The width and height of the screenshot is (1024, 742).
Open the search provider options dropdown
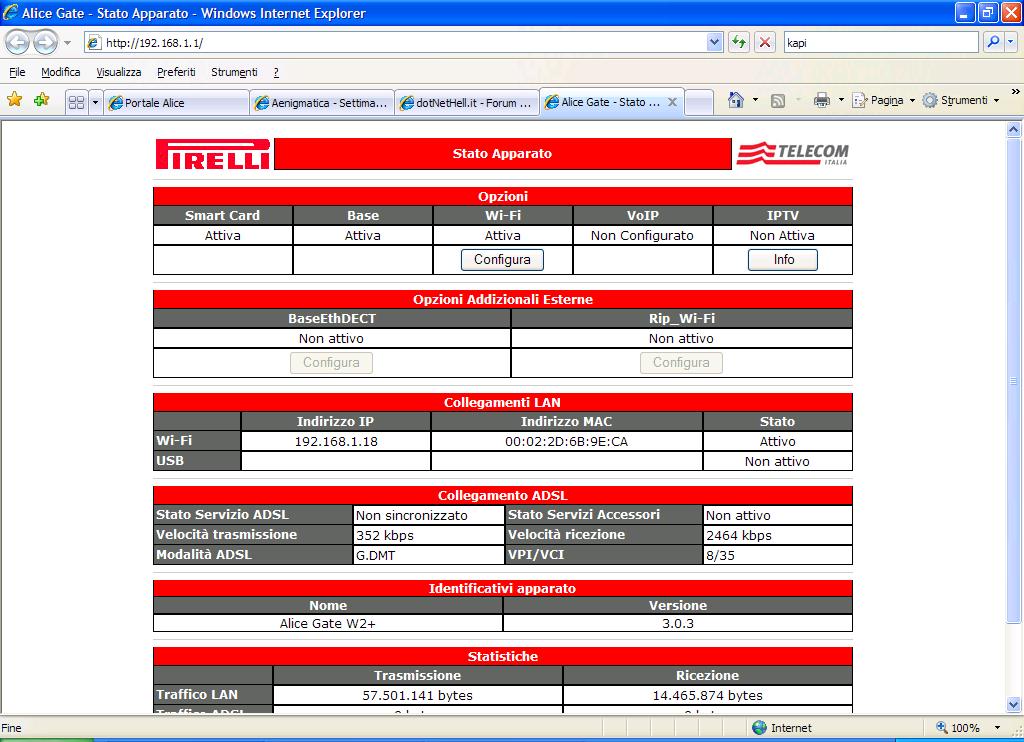pyautogui.click(x=1011, y=42)
